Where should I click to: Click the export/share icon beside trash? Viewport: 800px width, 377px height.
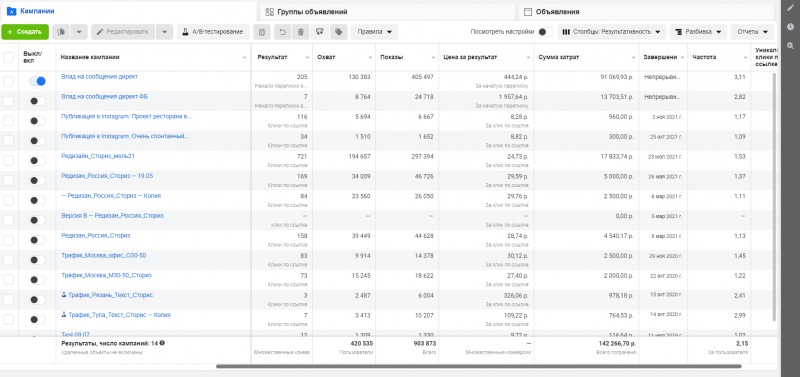pyautogui.click(x=320, y=32)
